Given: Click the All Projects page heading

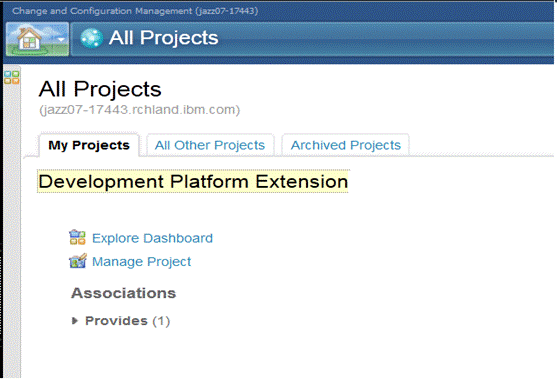Looking at the screenshot, I should [x=100, y=88].
